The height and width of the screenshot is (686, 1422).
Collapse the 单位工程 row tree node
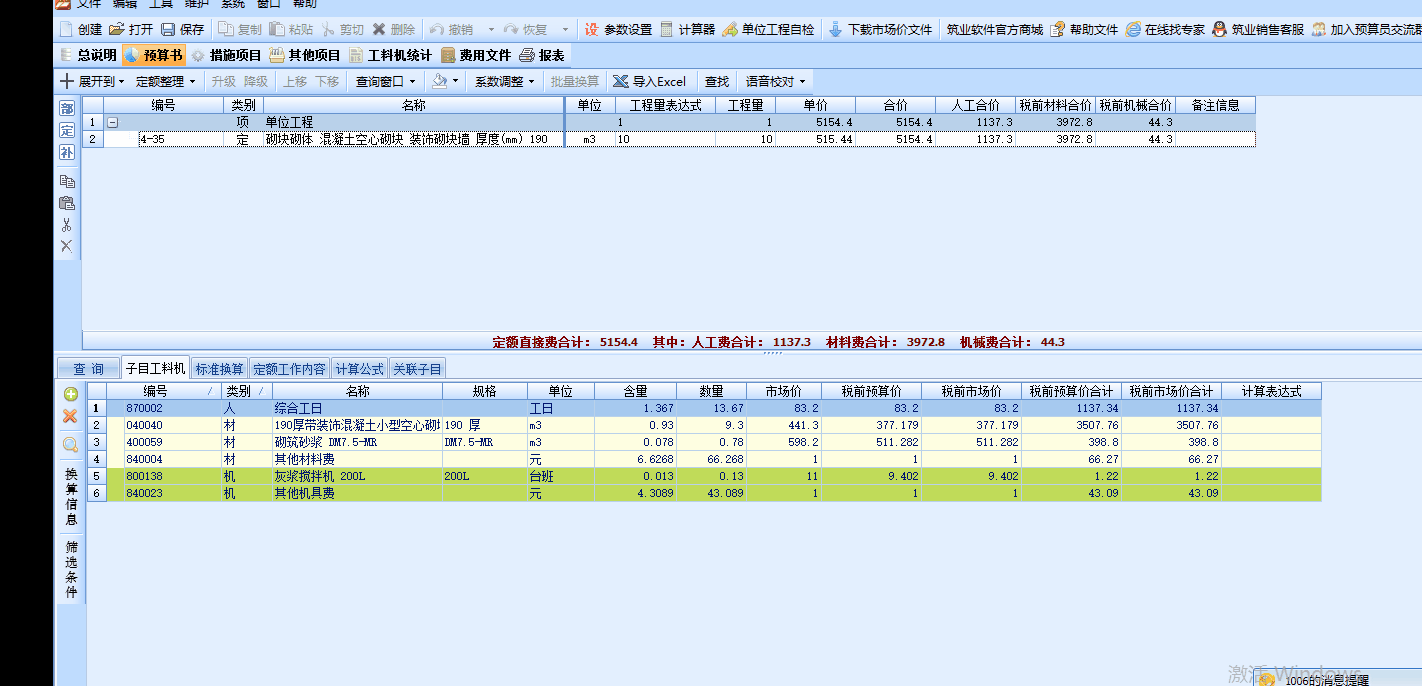tap(112, 122)
